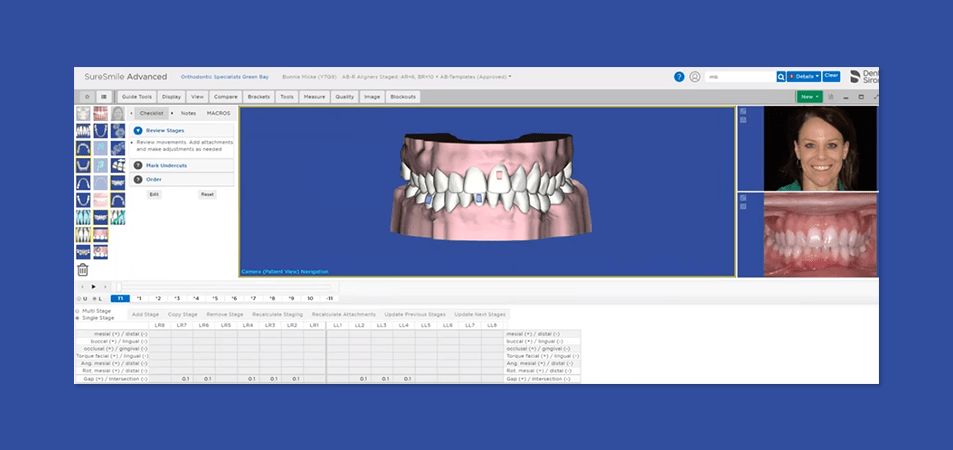The height and width of the screenshot is (450, 953).
Task: Switch to the Checklist tab
Action: [151, 113]
